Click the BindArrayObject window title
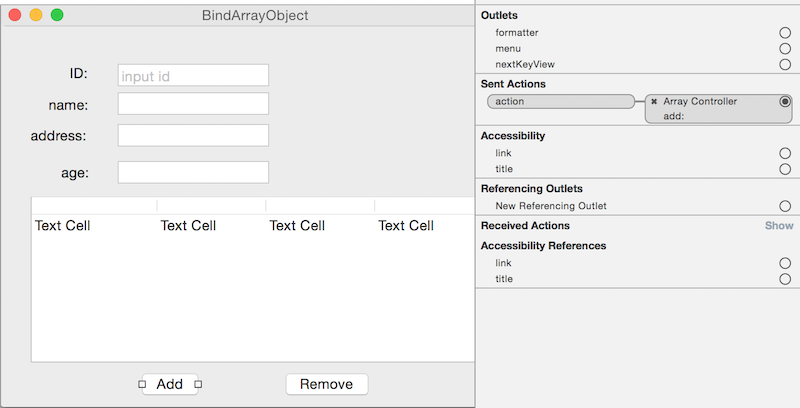This screenshot has width=800, height=408. [x=255, y=15]
